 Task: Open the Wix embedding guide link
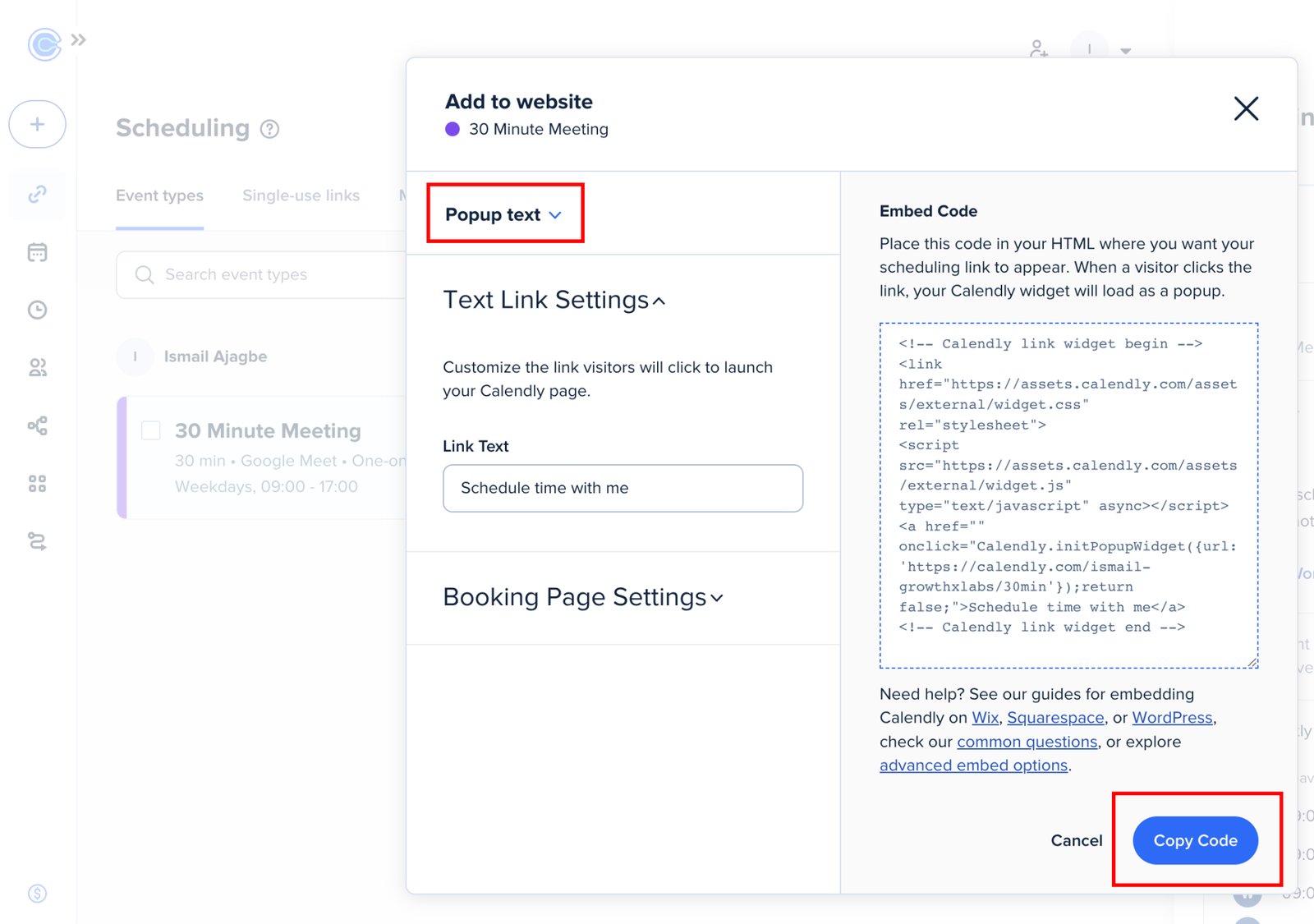[985, 718]
